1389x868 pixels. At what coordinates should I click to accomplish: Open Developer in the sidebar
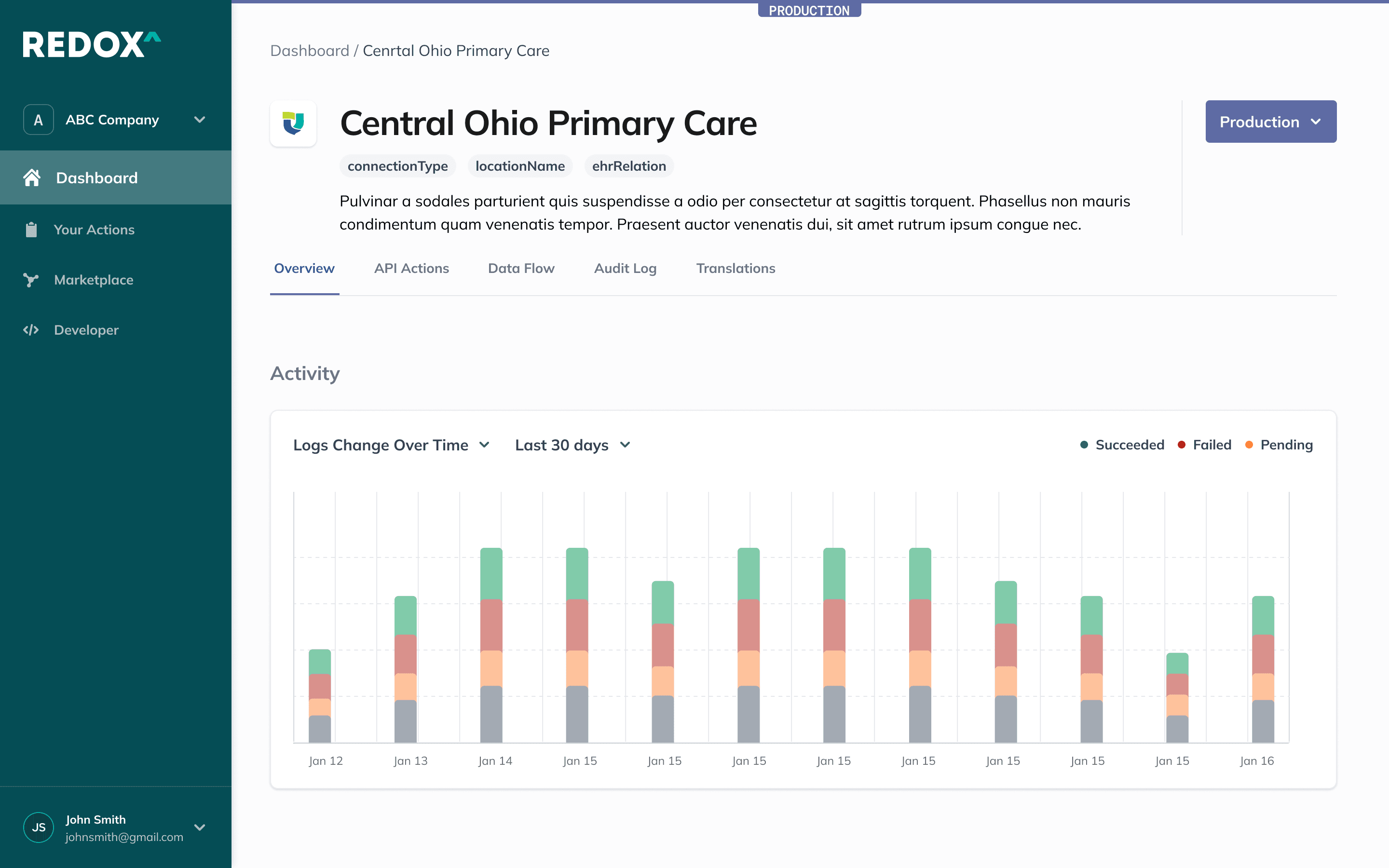(x=115, y=330)
